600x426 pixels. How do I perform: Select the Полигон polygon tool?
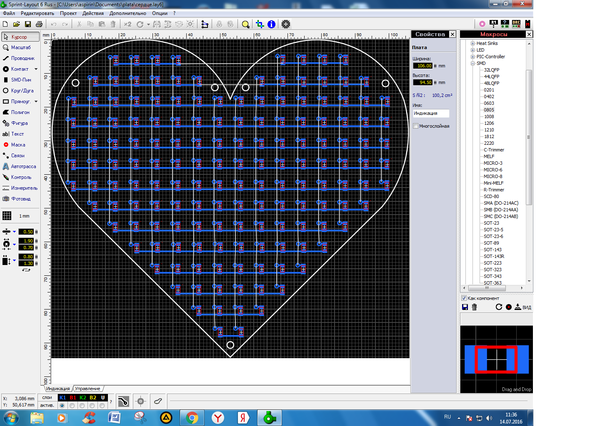(20, 112)
